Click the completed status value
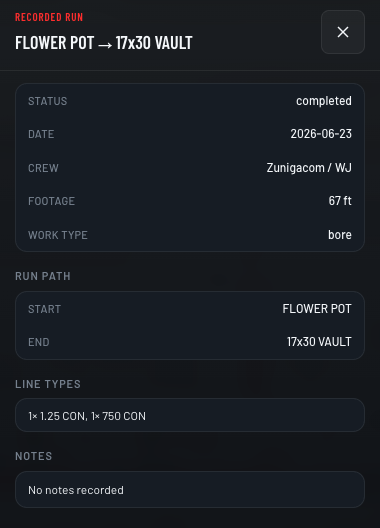This screenshot has height=528, width=380. coord(324,101)
